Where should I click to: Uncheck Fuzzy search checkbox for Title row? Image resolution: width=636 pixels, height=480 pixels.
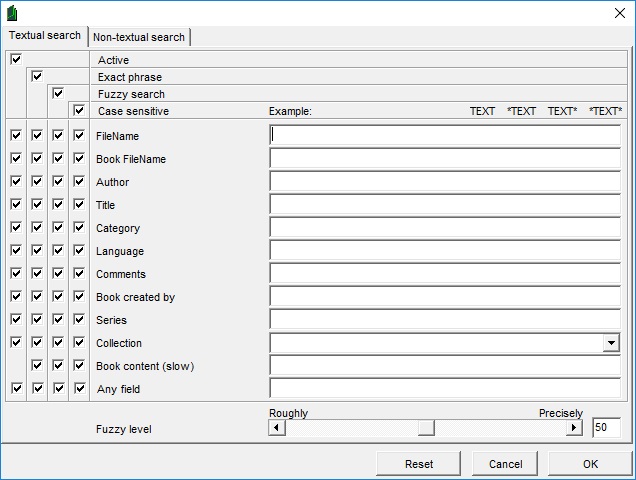[x=58, y=204]
